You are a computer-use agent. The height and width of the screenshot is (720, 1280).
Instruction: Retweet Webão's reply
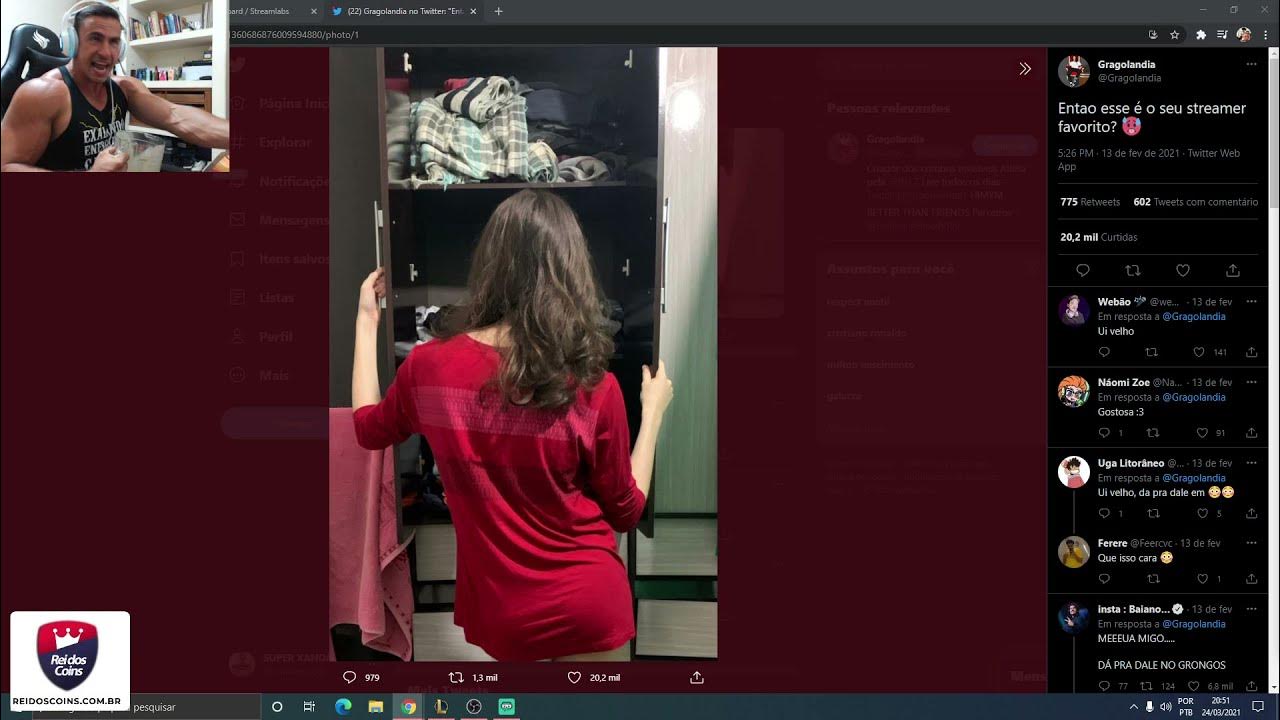1152,352
